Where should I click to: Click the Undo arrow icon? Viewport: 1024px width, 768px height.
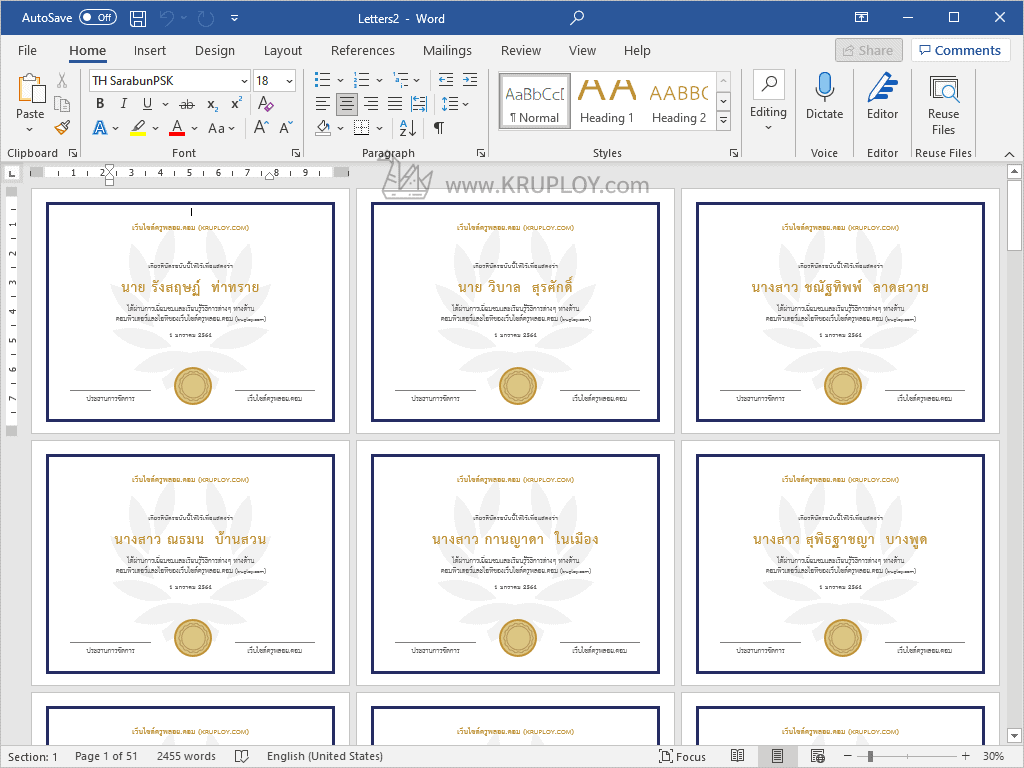point(167,18)
